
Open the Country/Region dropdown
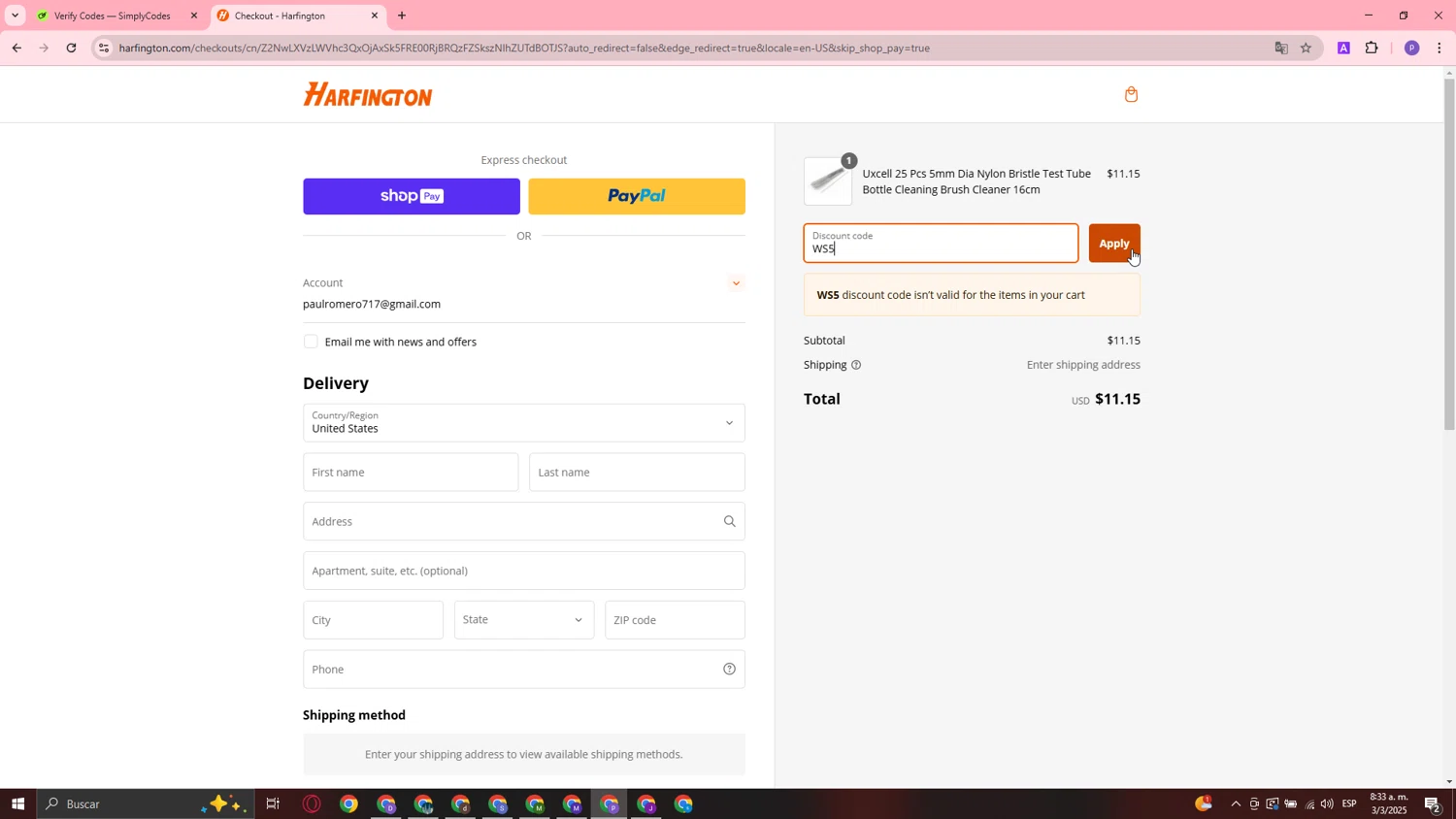[524, 423]
